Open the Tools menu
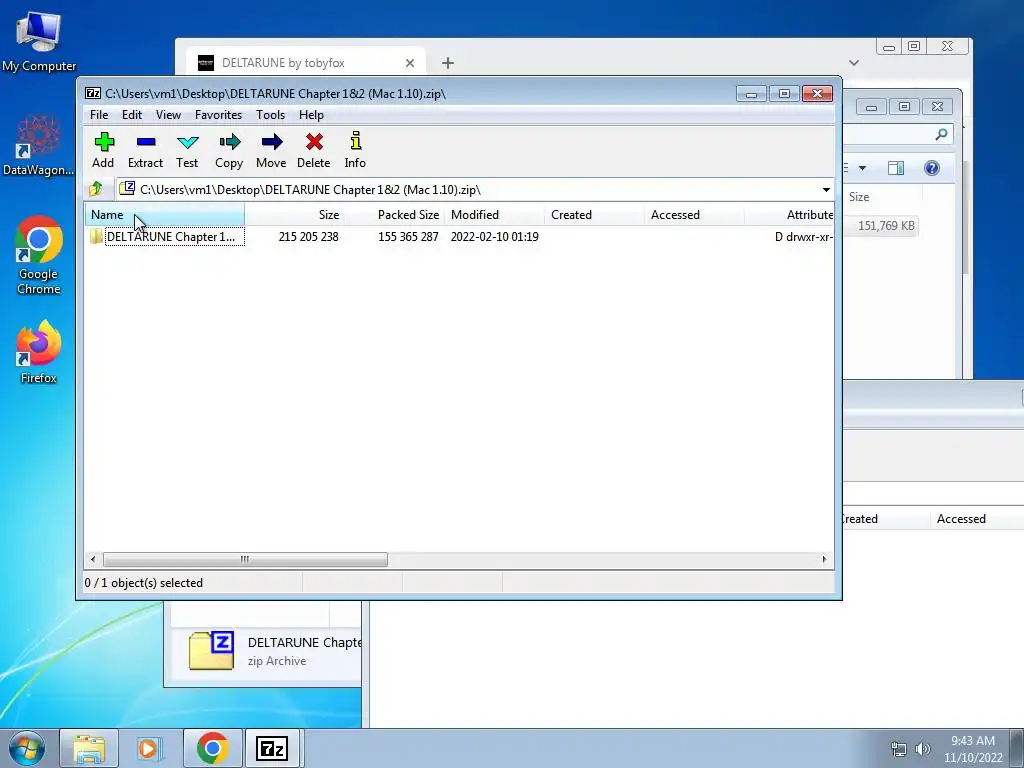This screenshot has width=1024, height=768. tap(270, 115)
